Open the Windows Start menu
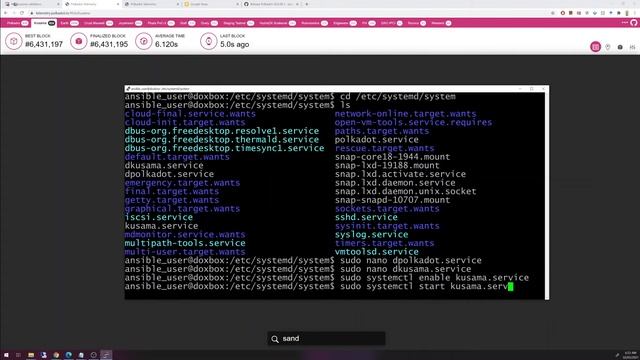Image resolution: width=640 pixels, height=360 pixels. [x=6, y=355]
